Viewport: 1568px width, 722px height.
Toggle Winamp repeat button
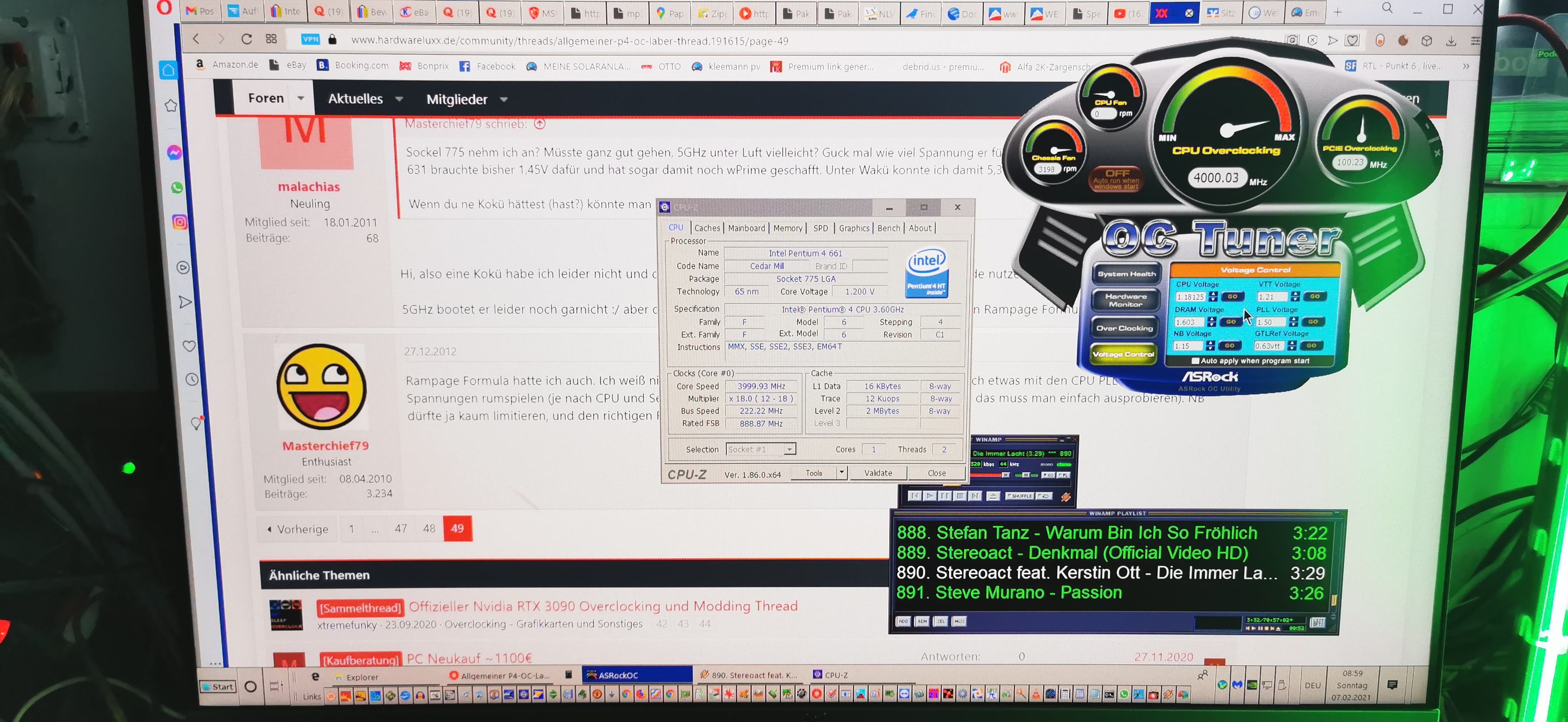click(x=1044, y=496)
